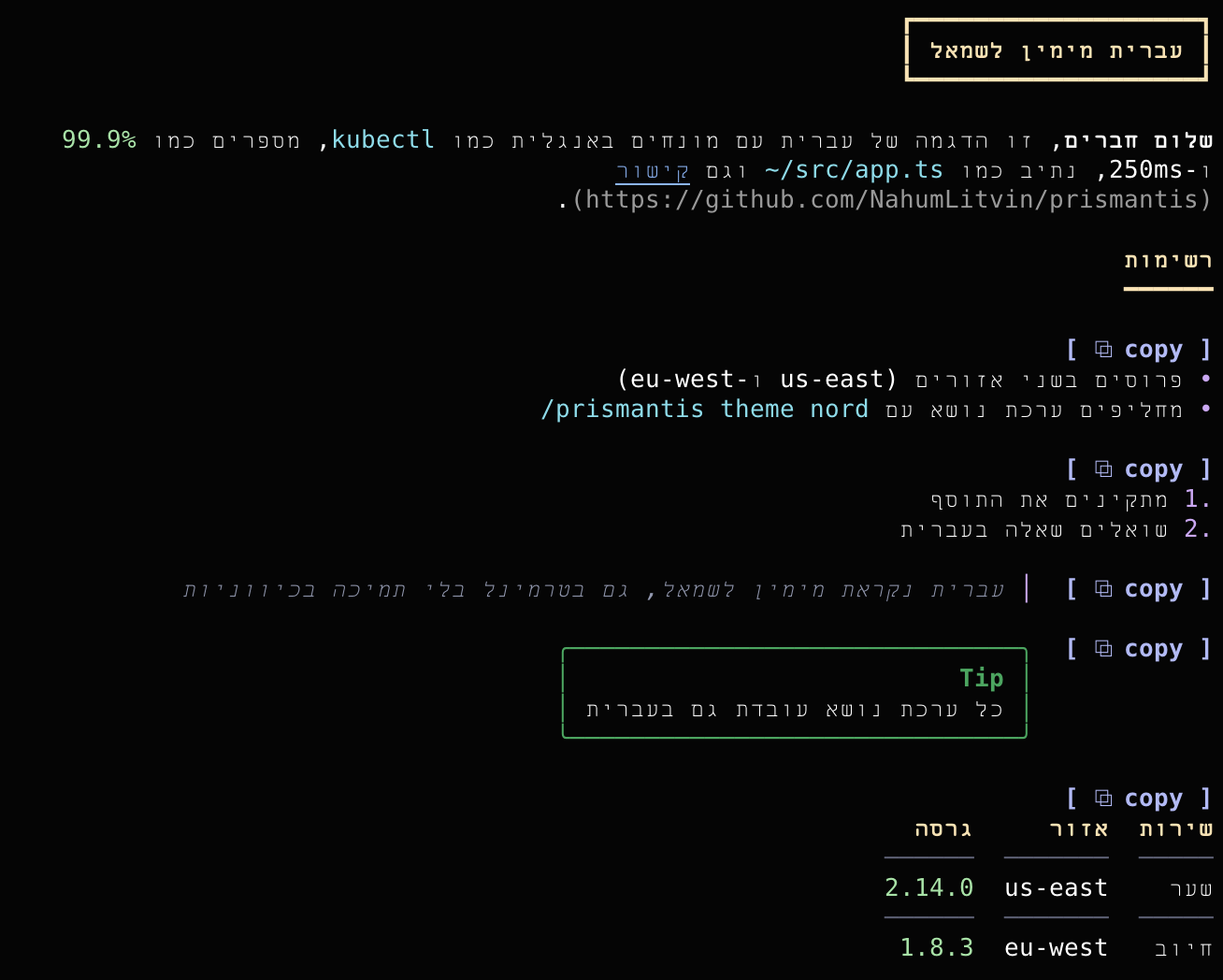Click the Tip text כל ערכת נושא עובדת

[795, 710]
